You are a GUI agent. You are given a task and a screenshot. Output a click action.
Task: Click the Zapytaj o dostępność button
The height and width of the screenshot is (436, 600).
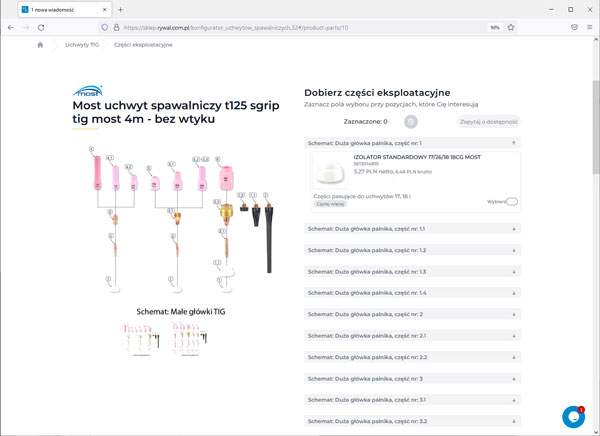(489, 122)
